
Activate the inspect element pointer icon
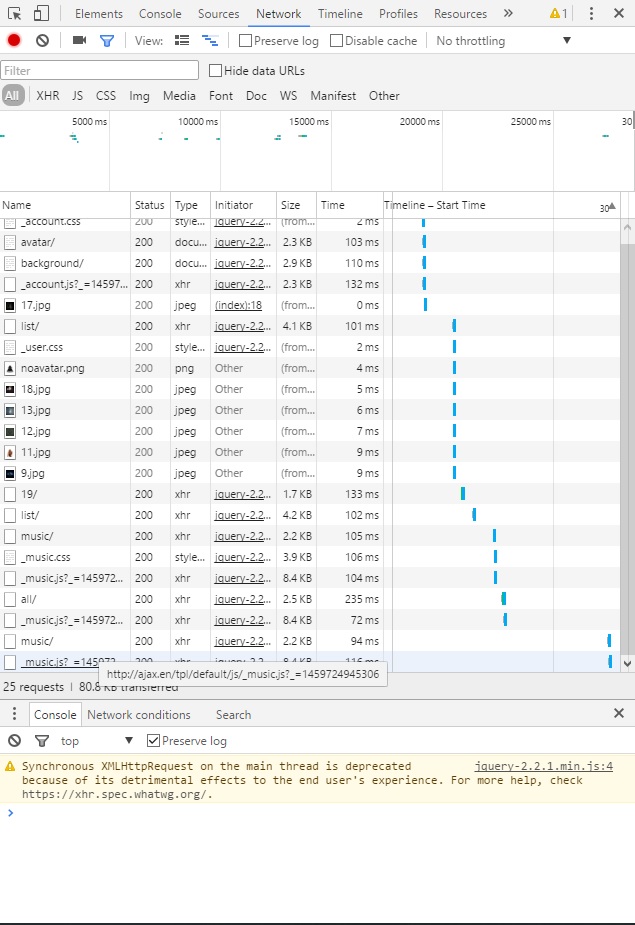[x=14, y=14]
